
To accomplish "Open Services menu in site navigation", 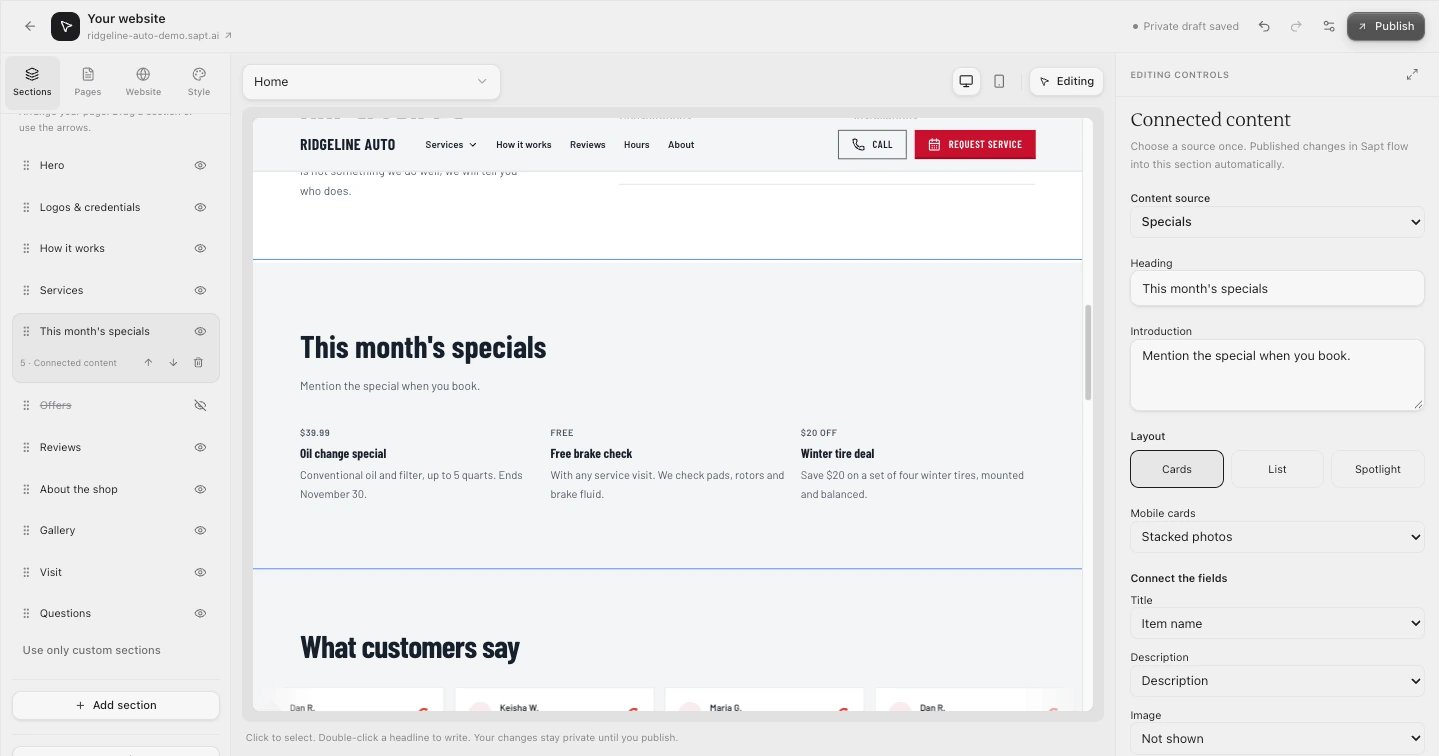I will point(451,145).
